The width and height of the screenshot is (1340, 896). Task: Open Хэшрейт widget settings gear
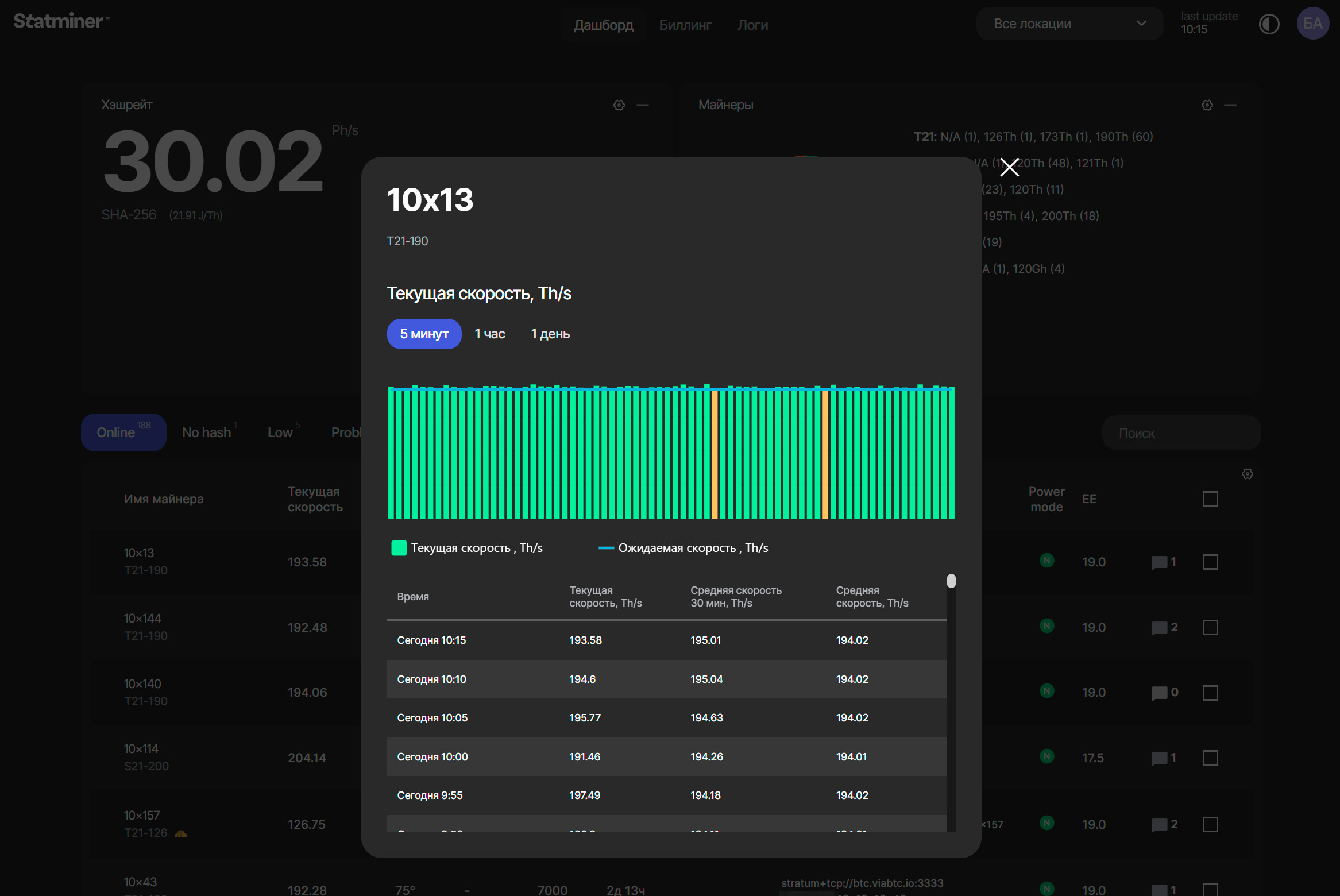pyautogui.click(x=619, y=105)
